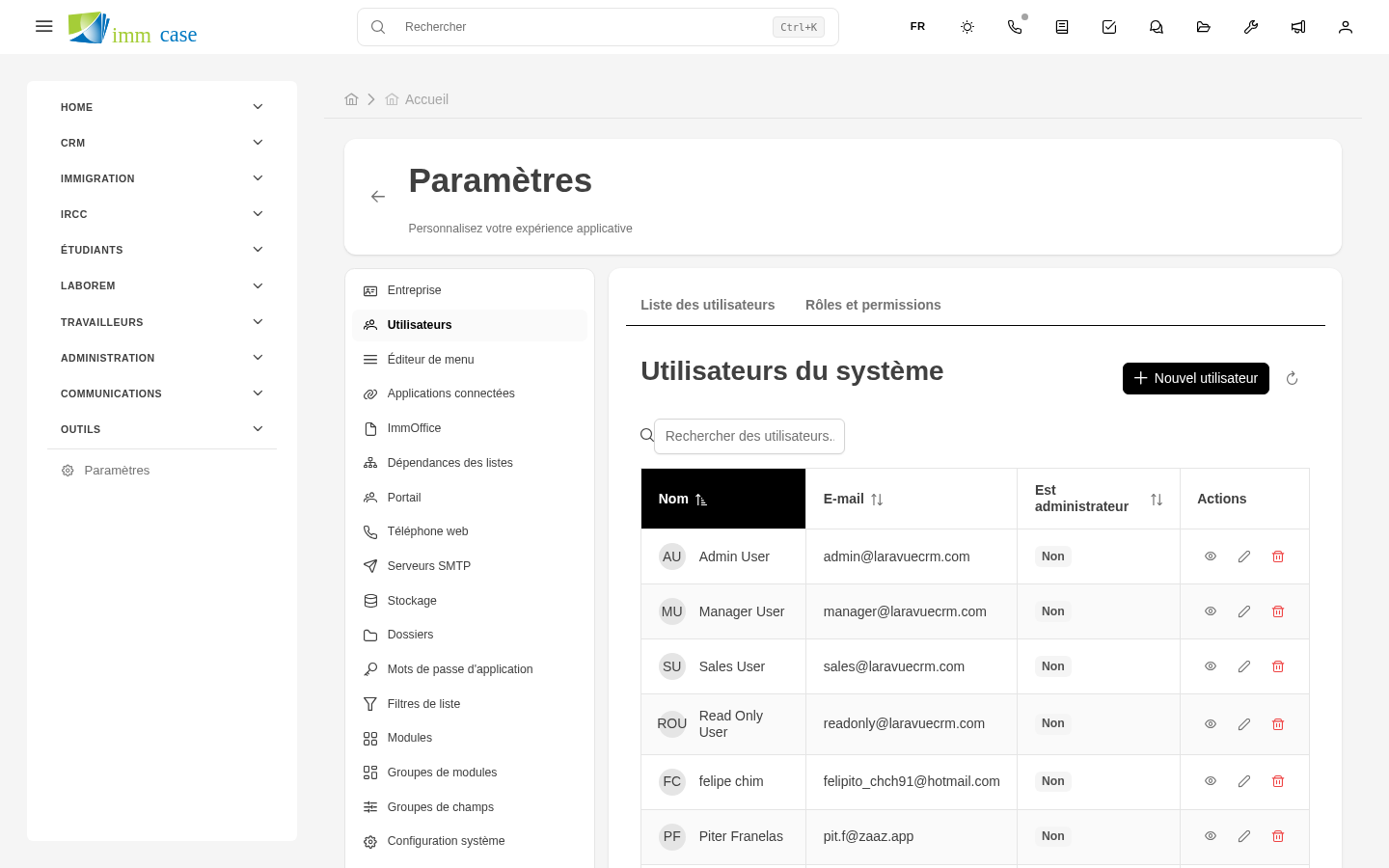Open Mots de passe d'application settings
This screenshot has height=868, width=1389.
tap(470, 669)
